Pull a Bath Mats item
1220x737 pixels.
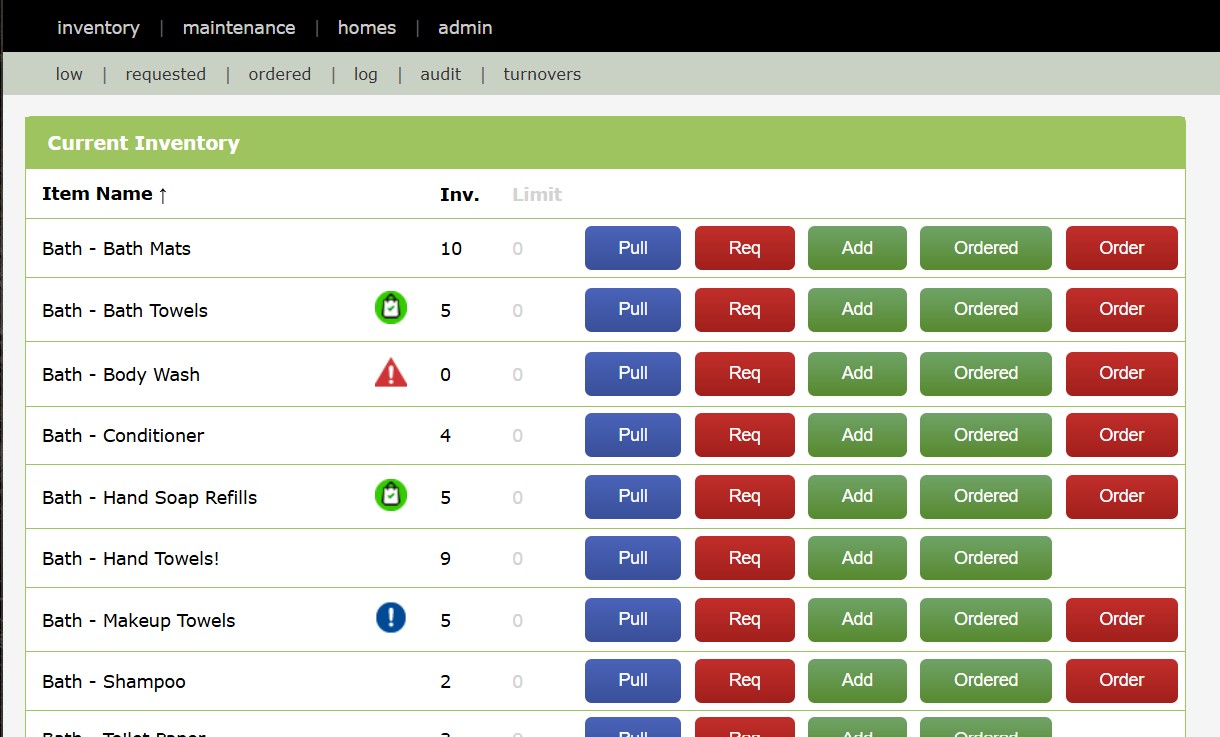[x=633, y=248]
